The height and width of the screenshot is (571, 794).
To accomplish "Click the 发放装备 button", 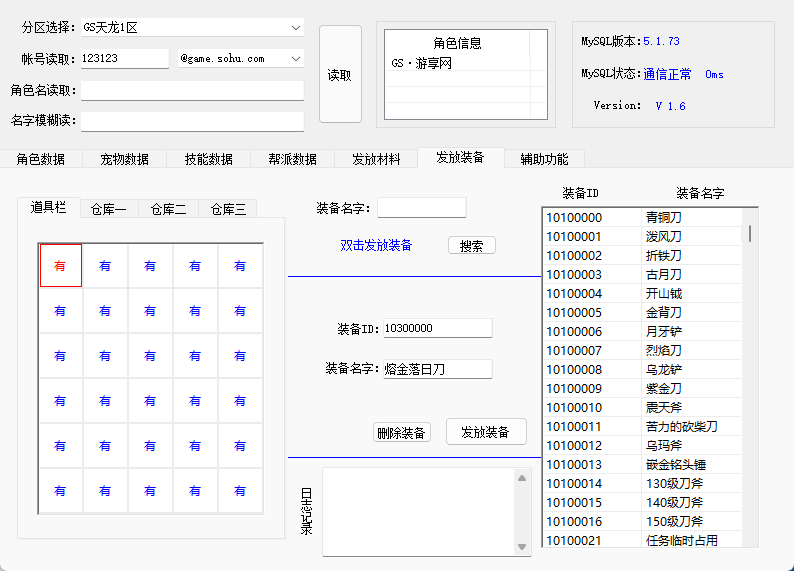I will pos(486,432).
